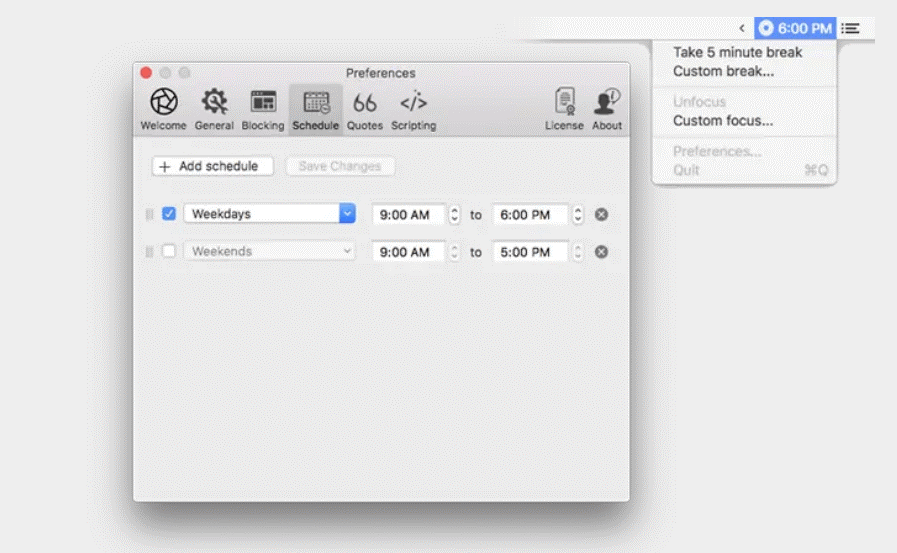Open the General gear settings pane
The image size is (897, 553).
[214, 109]
